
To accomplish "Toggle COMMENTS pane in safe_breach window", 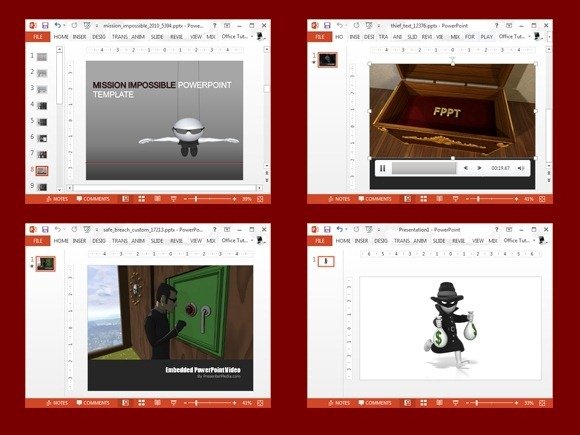I will (x=93, y=403).
